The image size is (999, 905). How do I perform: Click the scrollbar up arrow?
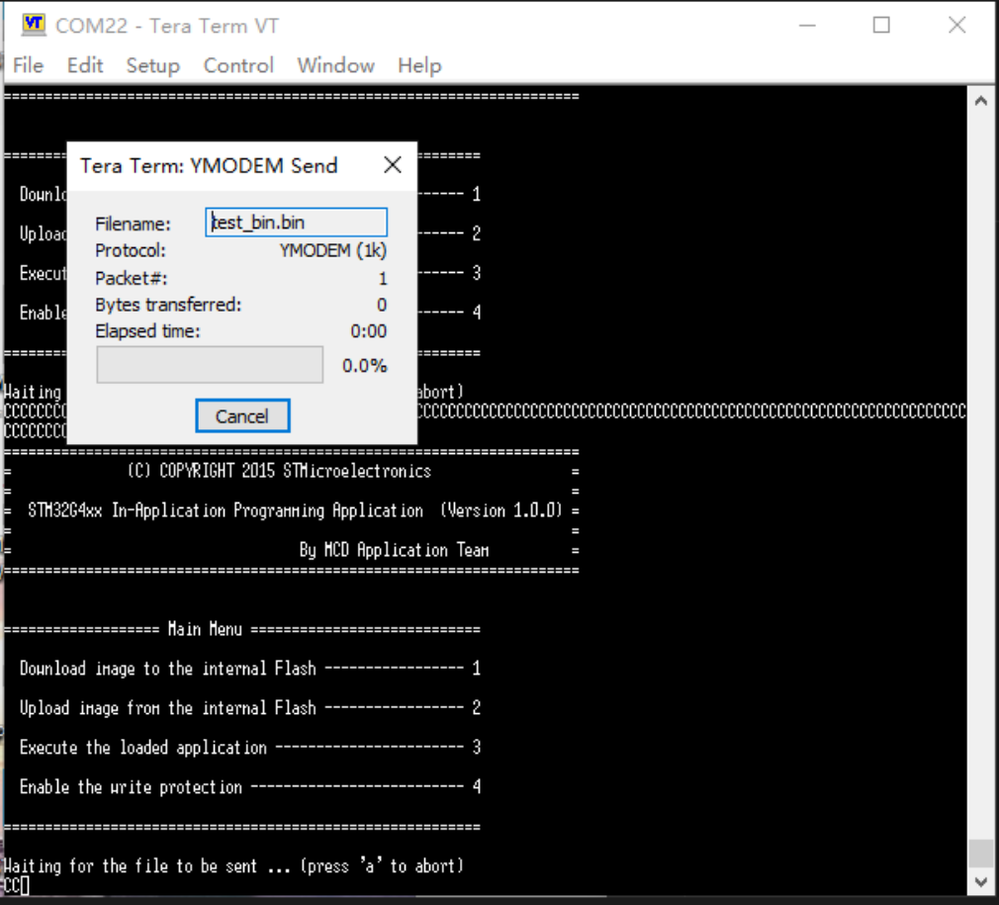tap(981, 101)
